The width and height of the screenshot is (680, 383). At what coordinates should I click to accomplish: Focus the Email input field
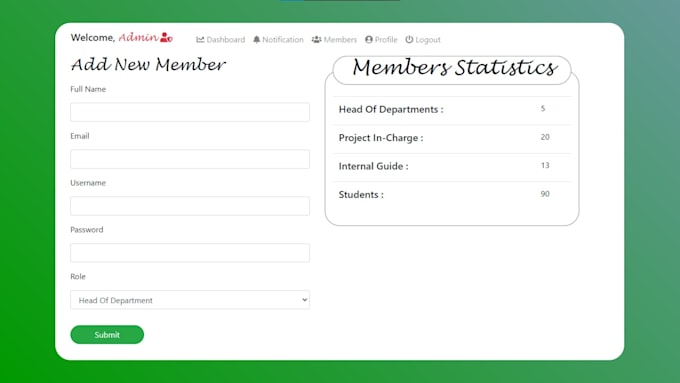tap(190, 159)
